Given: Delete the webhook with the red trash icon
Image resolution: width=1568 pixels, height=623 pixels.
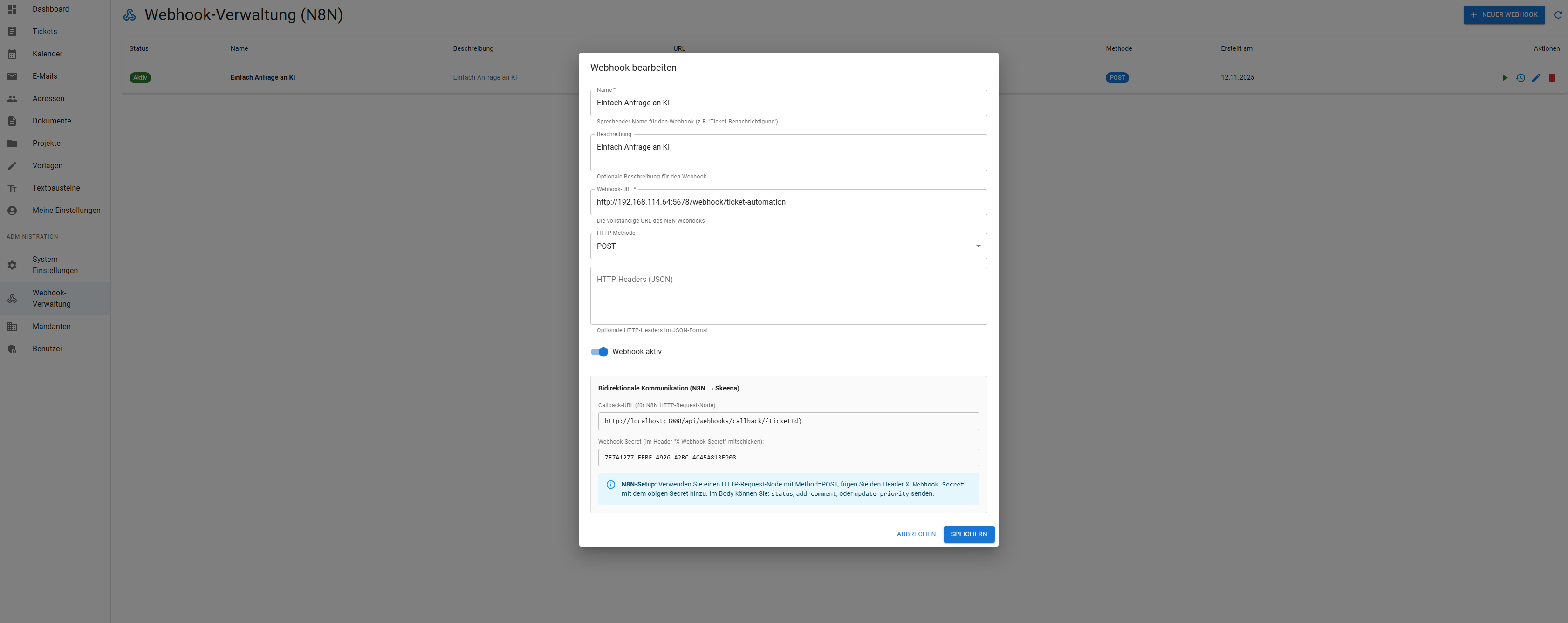Looking at the screenshot, I should point(1553,77).
